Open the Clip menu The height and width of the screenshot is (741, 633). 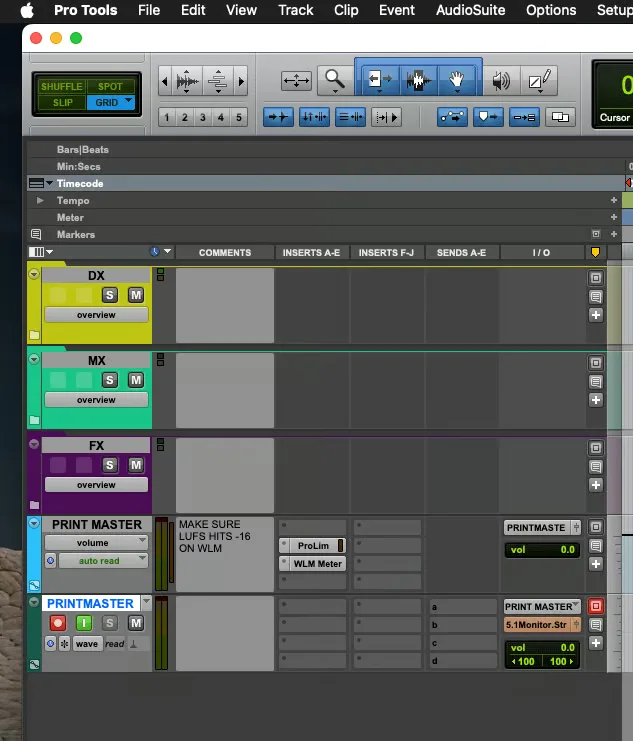tap(346, 10)
